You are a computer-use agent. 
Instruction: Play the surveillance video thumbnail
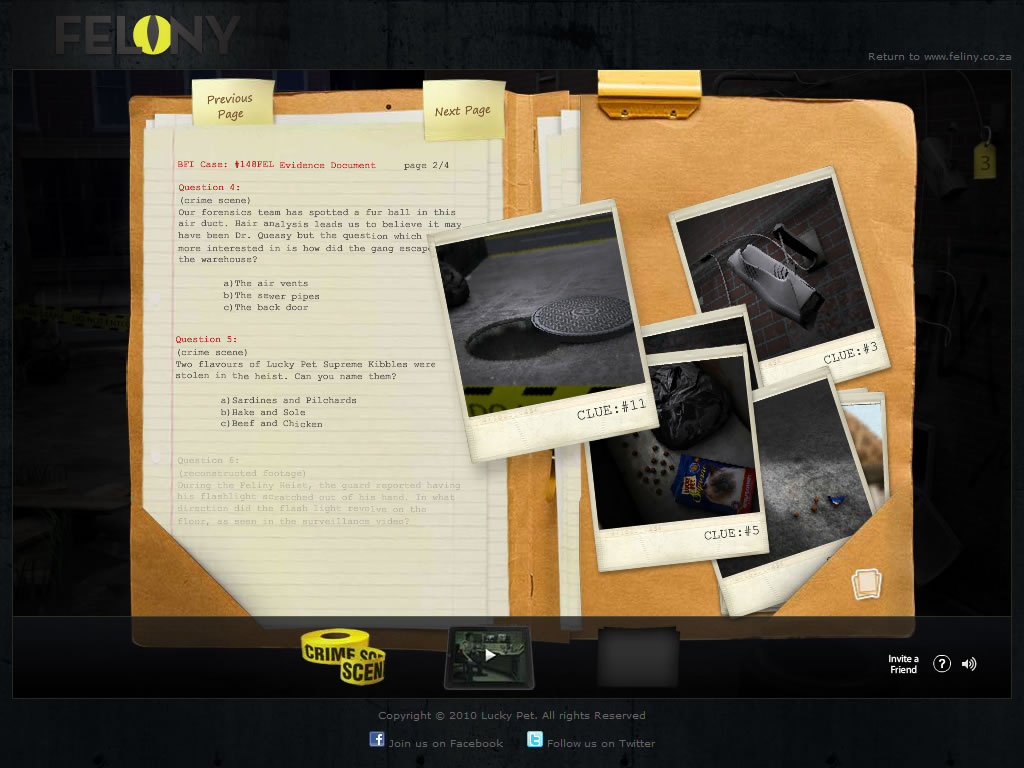(489, 655)
